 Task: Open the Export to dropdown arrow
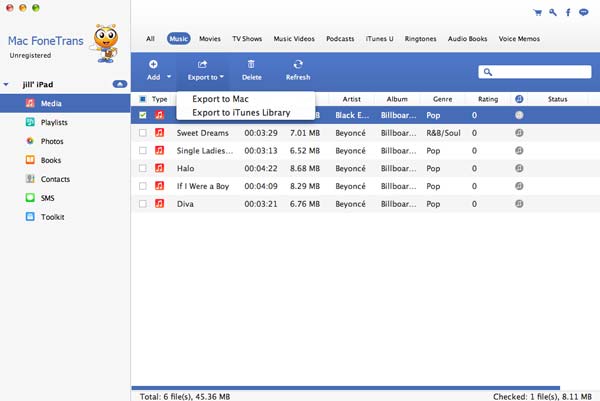coord(222,77)
